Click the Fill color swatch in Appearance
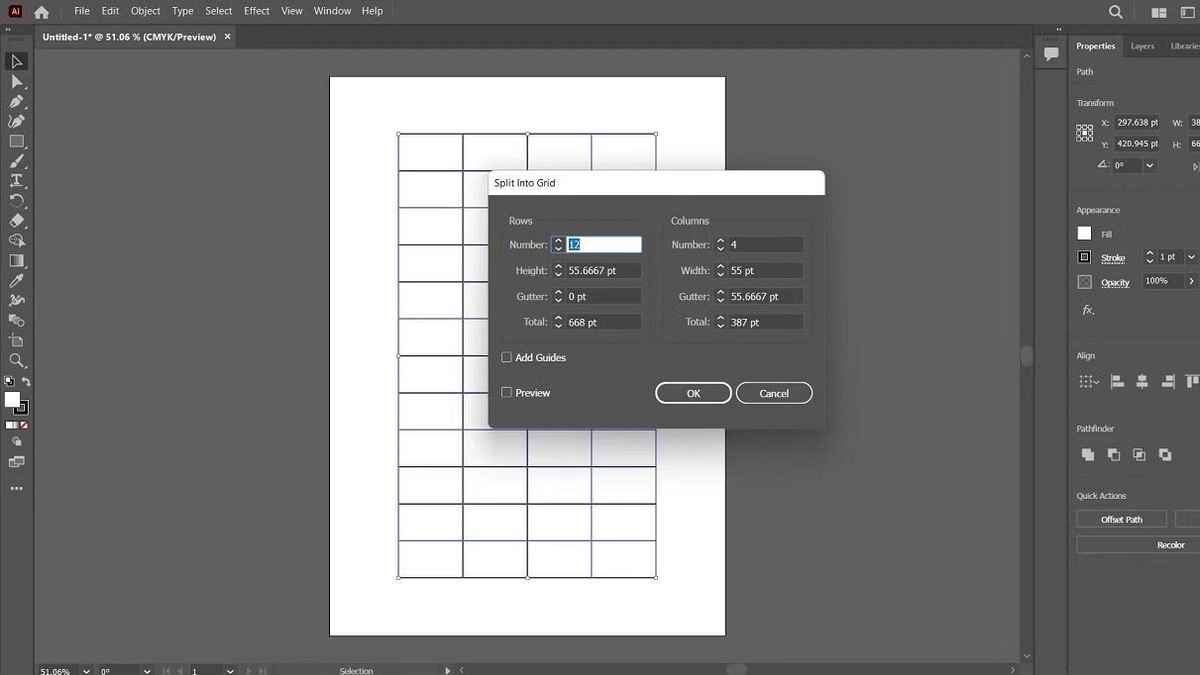The image size is (1200, 675). pyautogui.click(x=1084, y=233)
